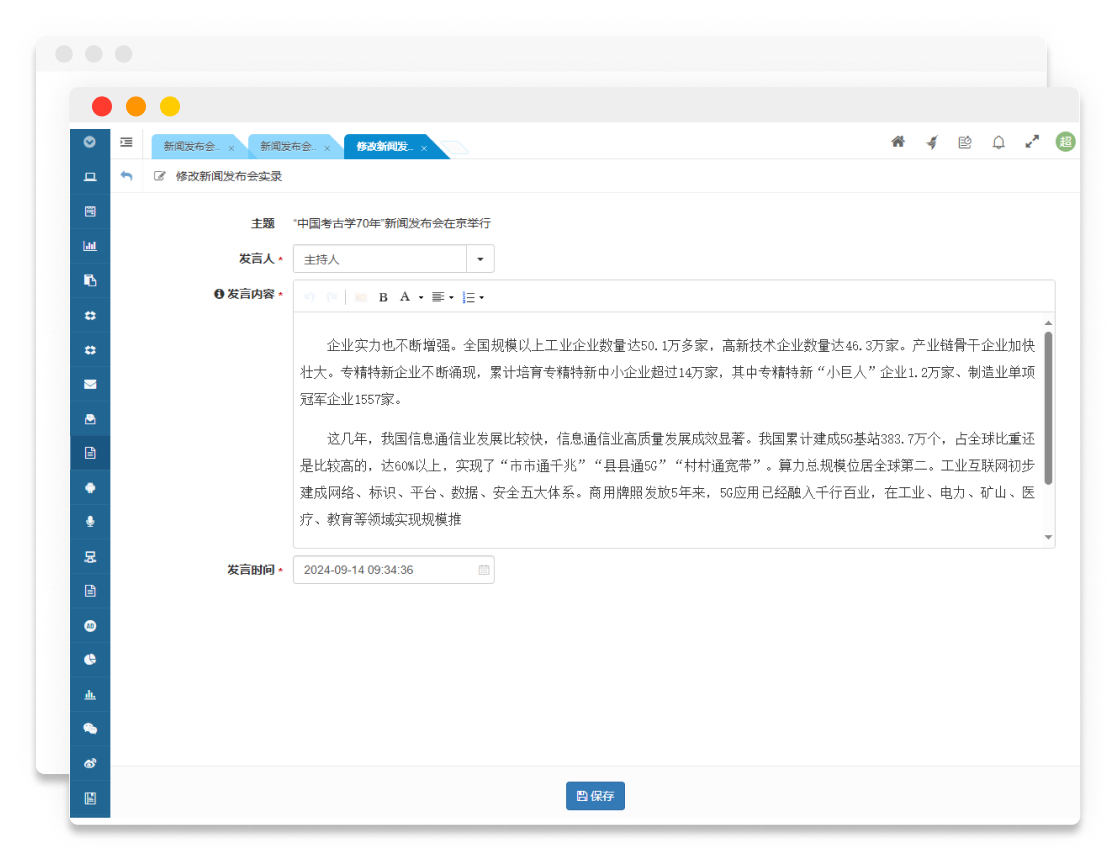Open the Weibo sidebar icon

pos(90,763)
